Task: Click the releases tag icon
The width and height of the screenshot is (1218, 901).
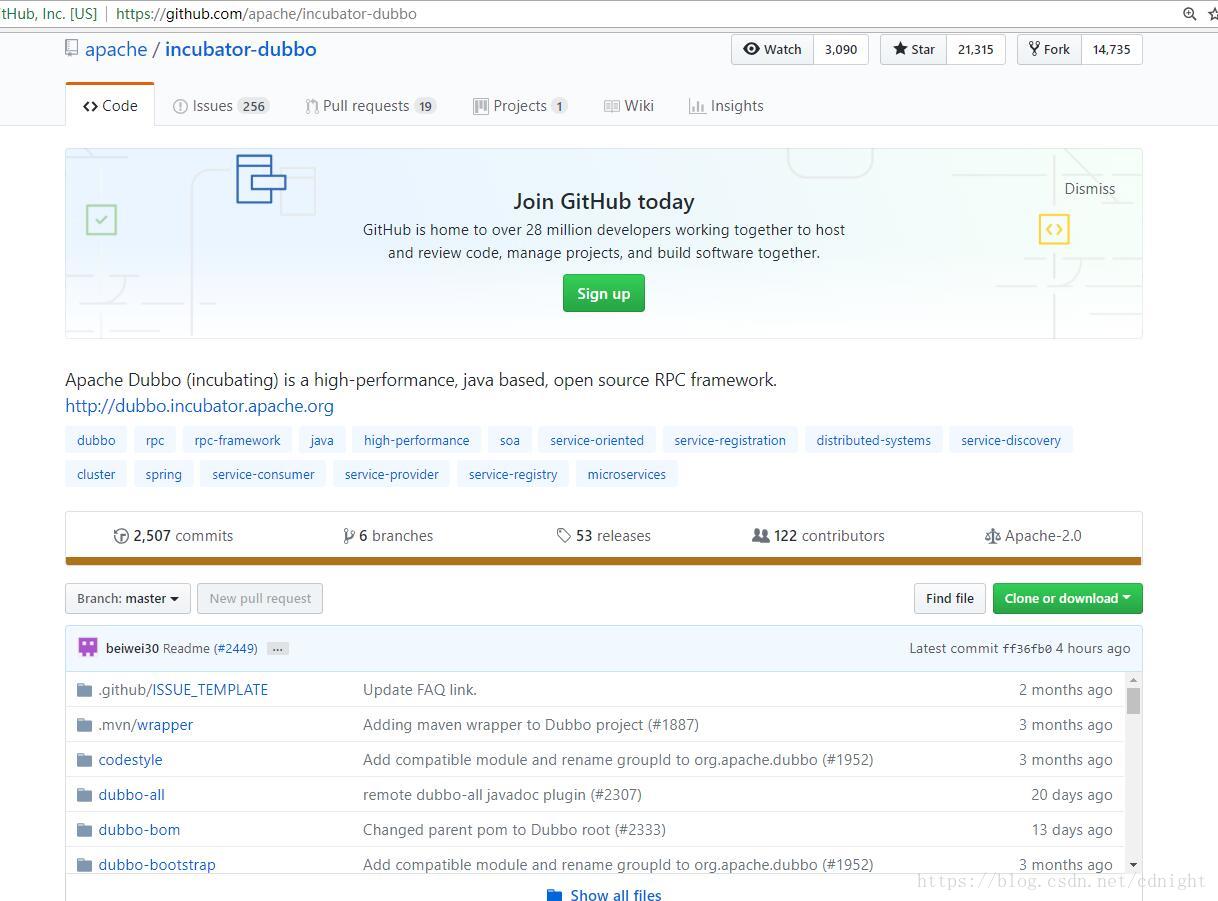Action: (564, 536)
